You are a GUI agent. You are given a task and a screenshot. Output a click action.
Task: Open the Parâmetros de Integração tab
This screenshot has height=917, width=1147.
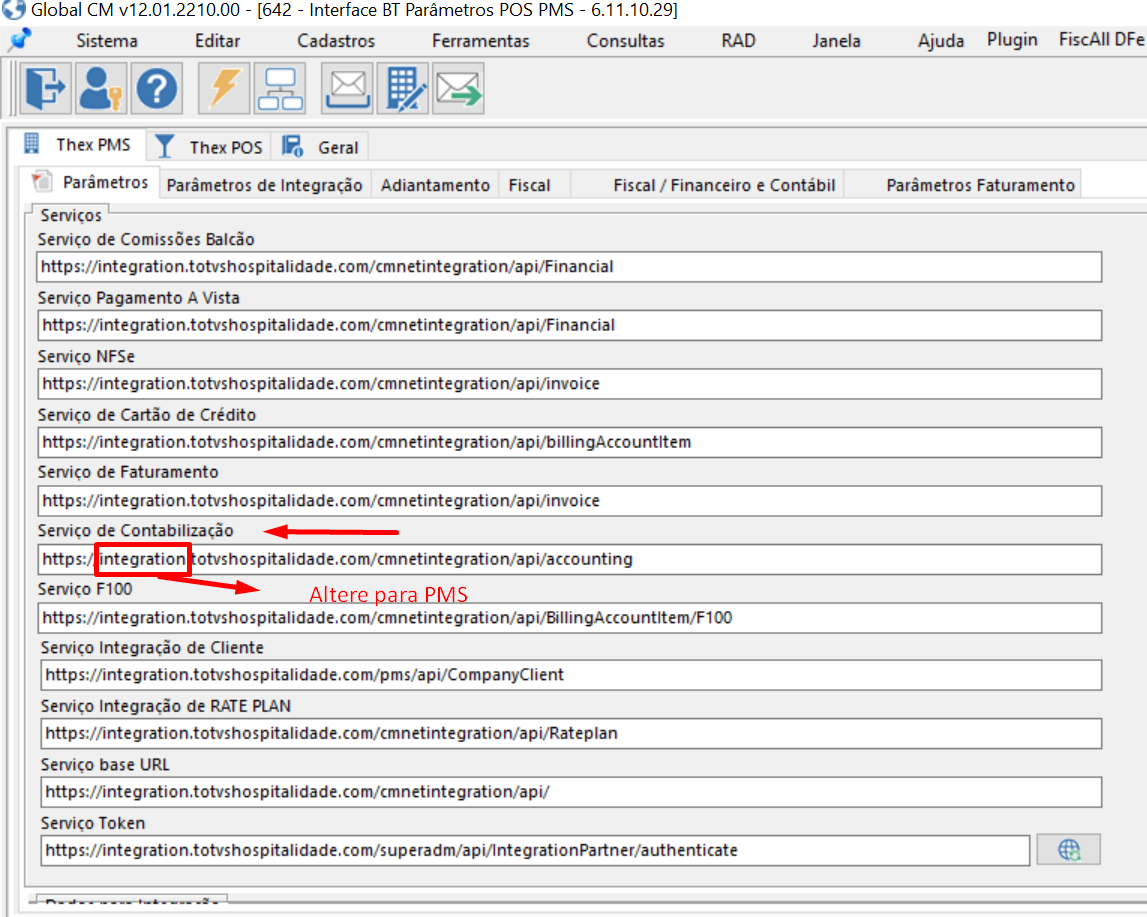pos(263,184)
